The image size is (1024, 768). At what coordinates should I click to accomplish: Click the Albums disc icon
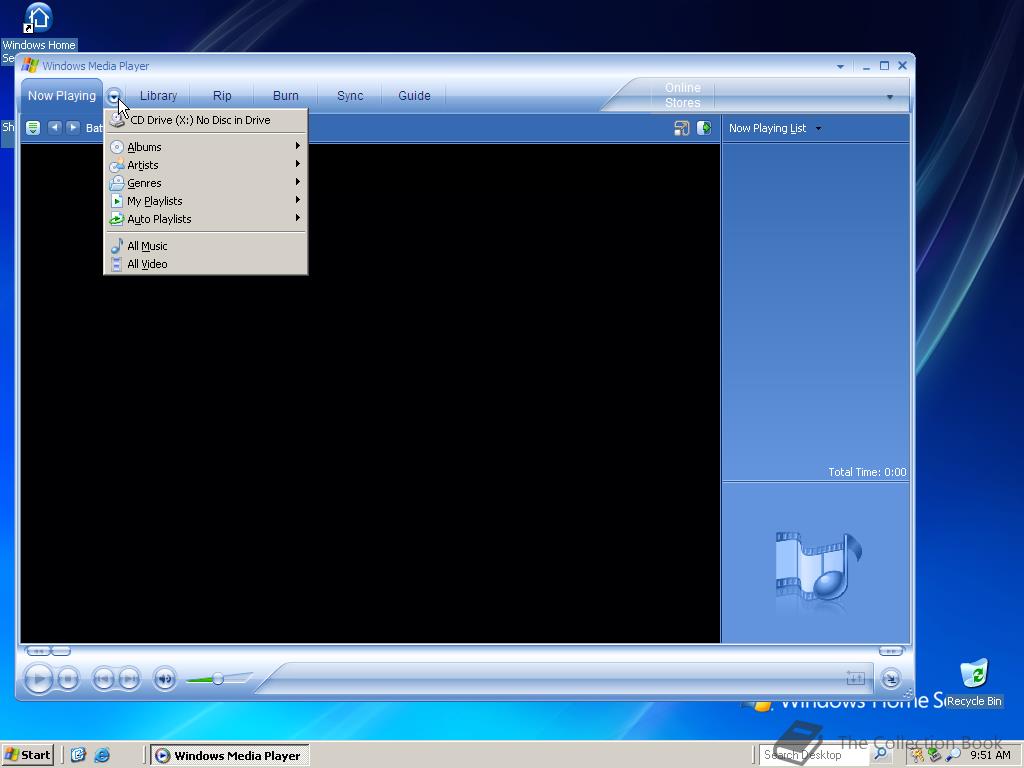coord(117,147)
